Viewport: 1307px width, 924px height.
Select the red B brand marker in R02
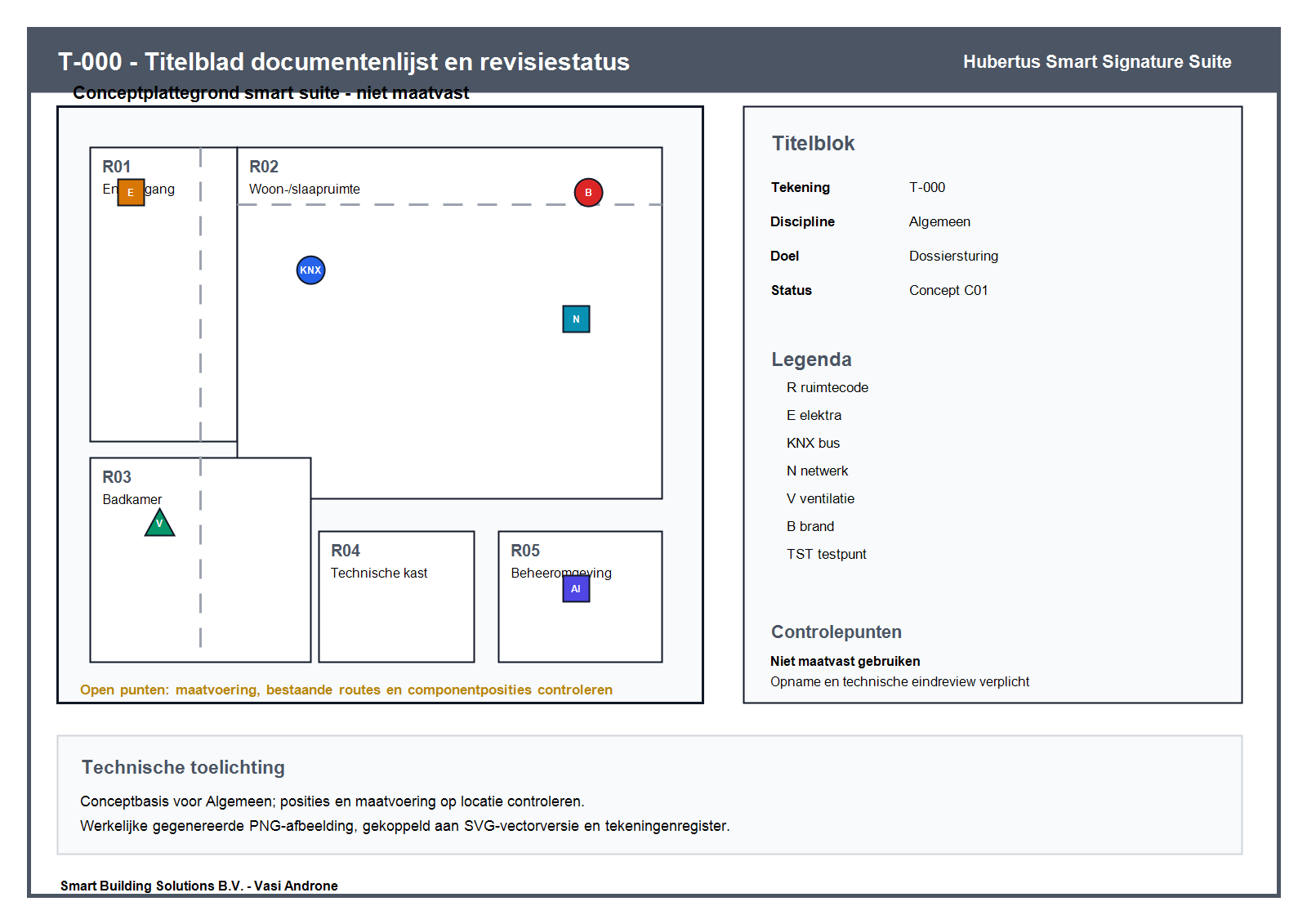tap(588, 192)
